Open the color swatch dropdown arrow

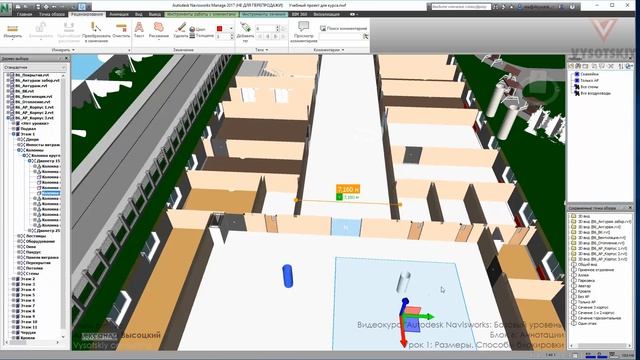pyautogui.click(x=230, y=29)
